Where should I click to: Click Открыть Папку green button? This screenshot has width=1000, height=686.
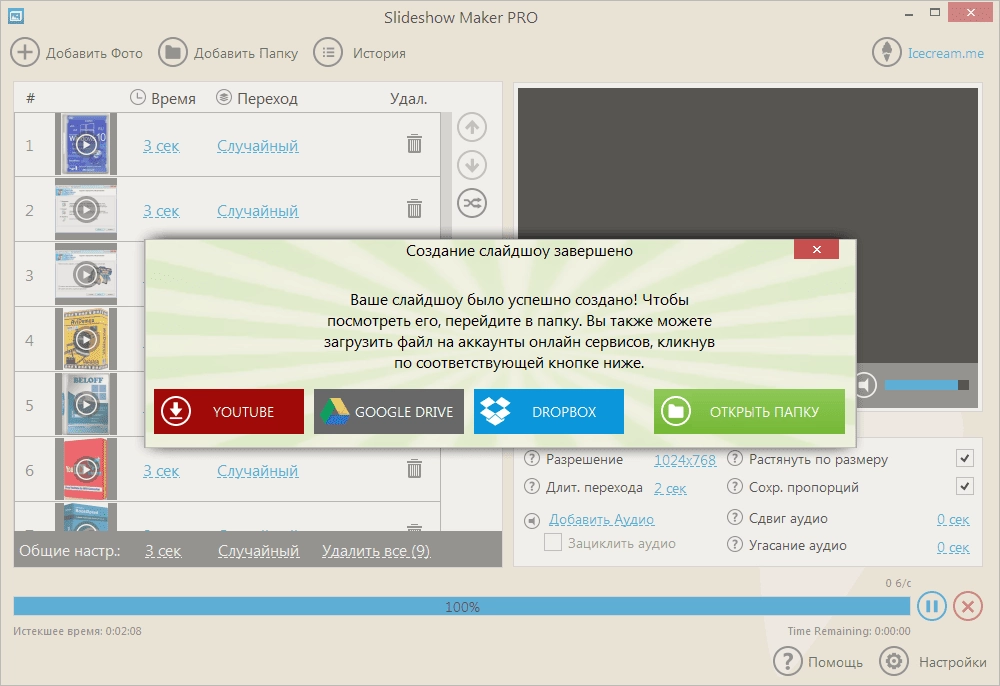click(749, 412)
